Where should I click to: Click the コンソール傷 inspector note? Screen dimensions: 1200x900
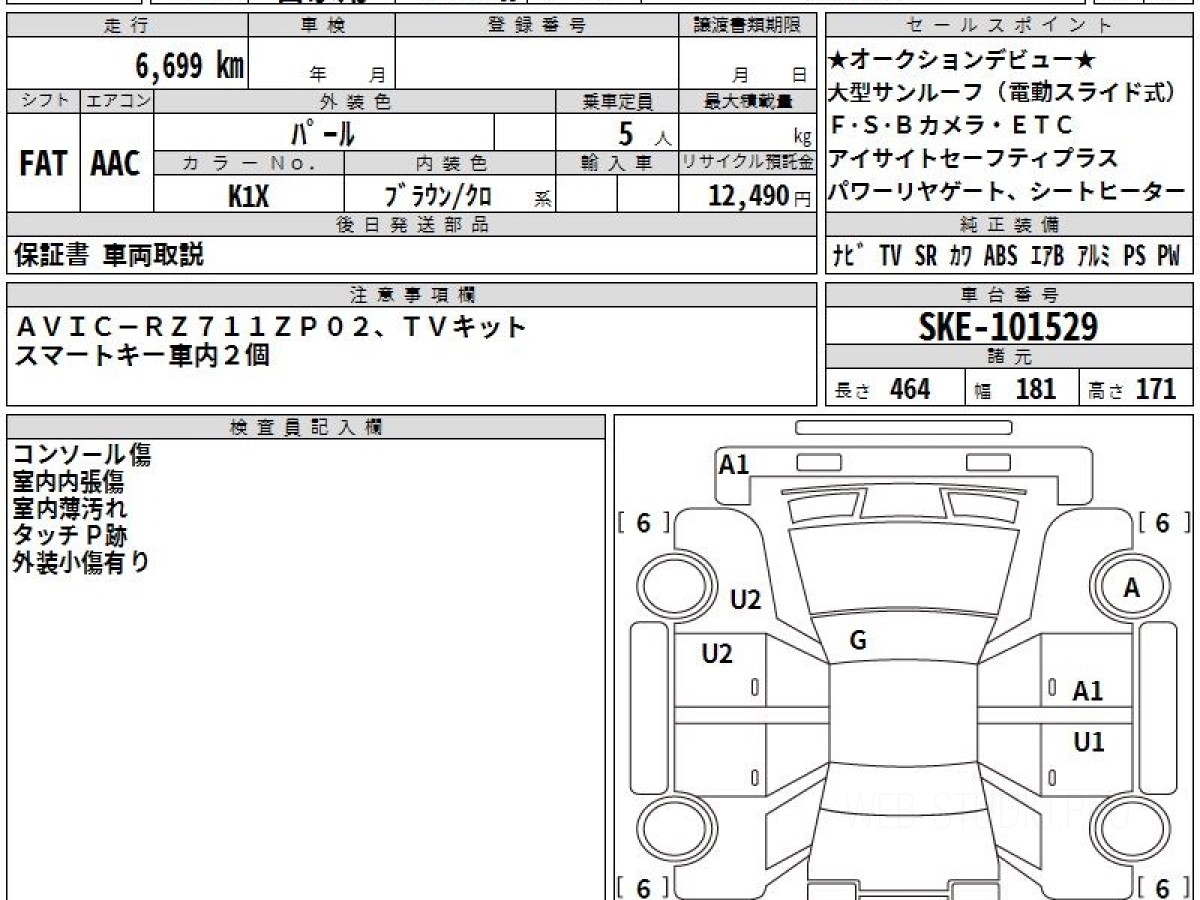click(x=82, y=455)
